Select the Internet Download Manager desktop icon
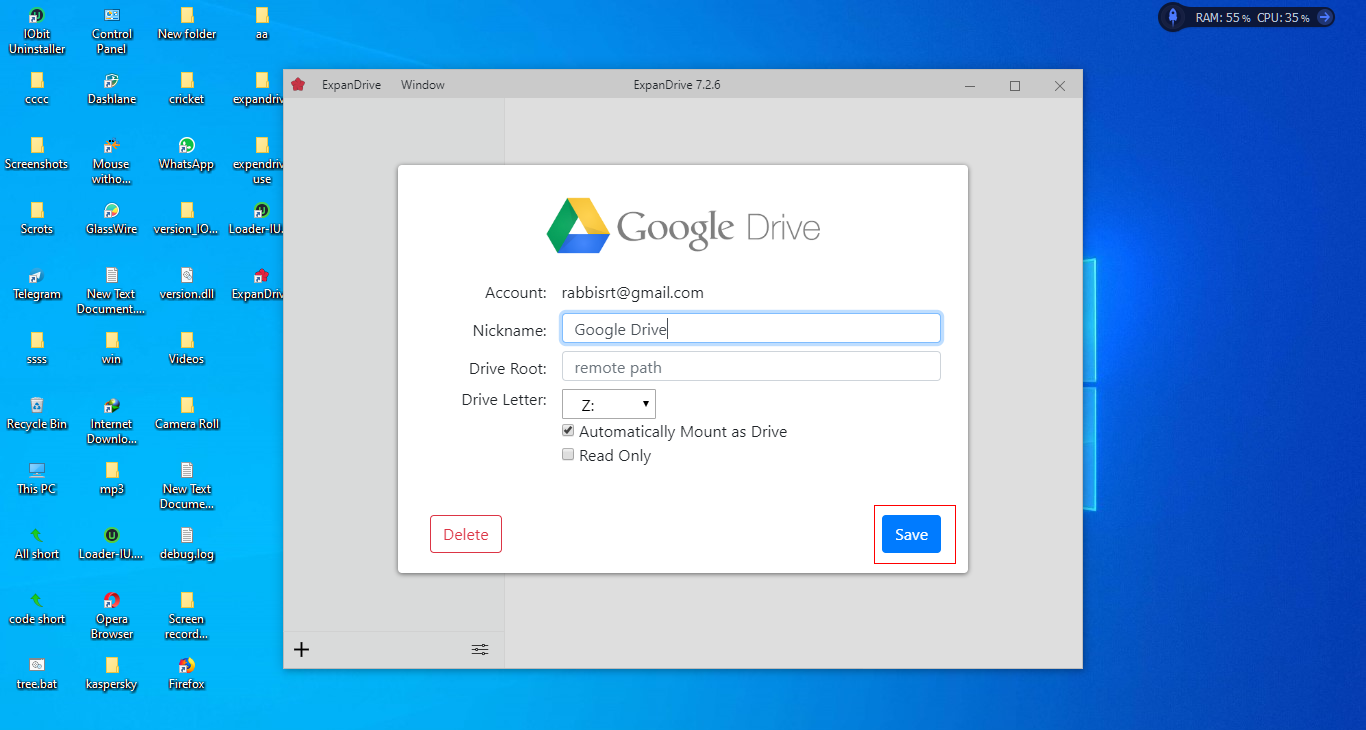The height and width of the screenshot is (730, 1366). (x=112, y=406)
